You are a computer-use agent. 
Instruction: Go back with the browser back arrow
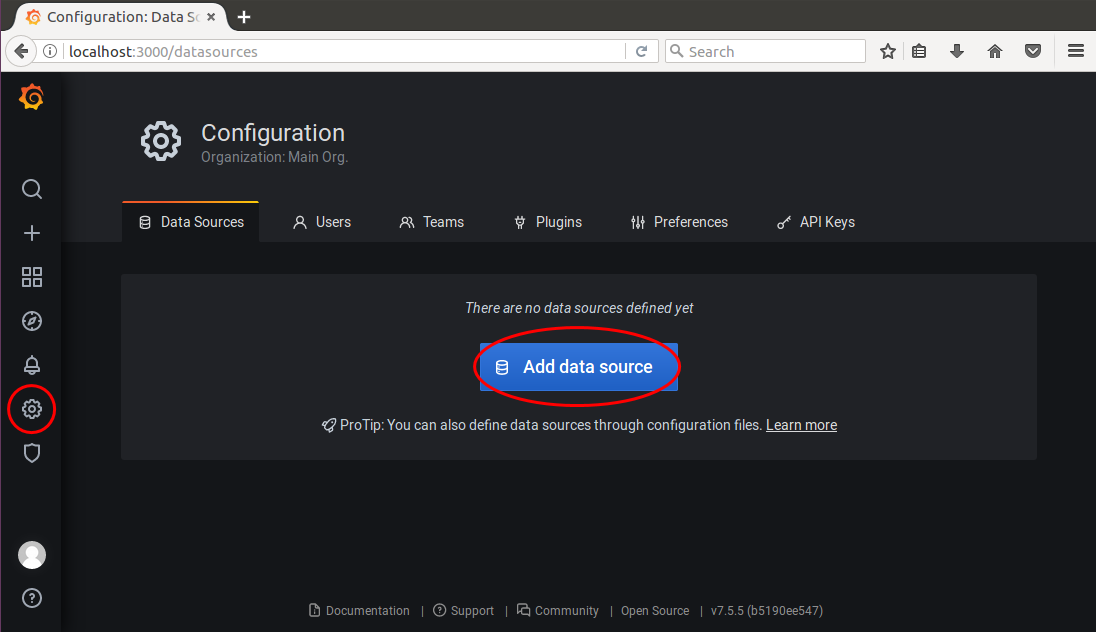pyautogui.click(x=21, y=51)
